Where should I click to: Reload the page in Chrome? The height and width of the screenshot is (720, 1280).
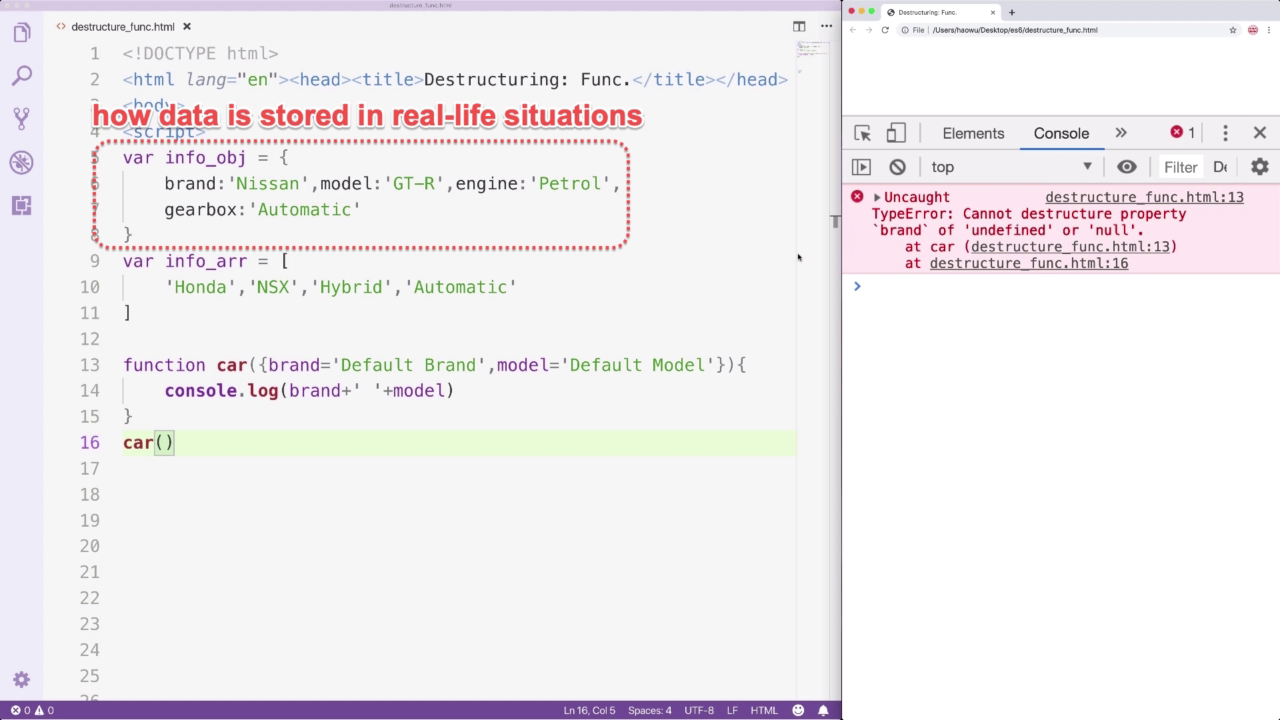coord(885,30)
